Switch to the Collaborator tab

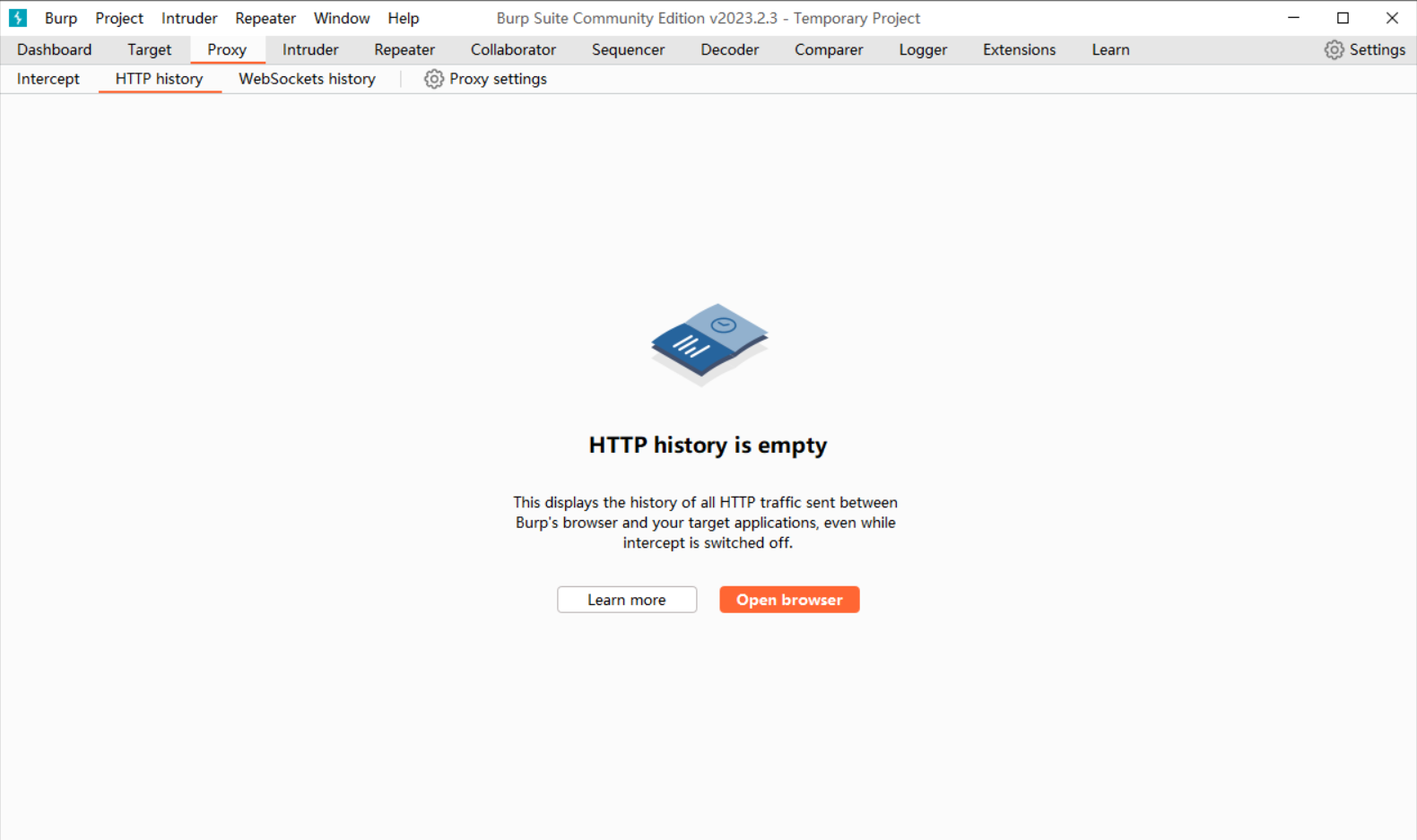click(513, 50)
